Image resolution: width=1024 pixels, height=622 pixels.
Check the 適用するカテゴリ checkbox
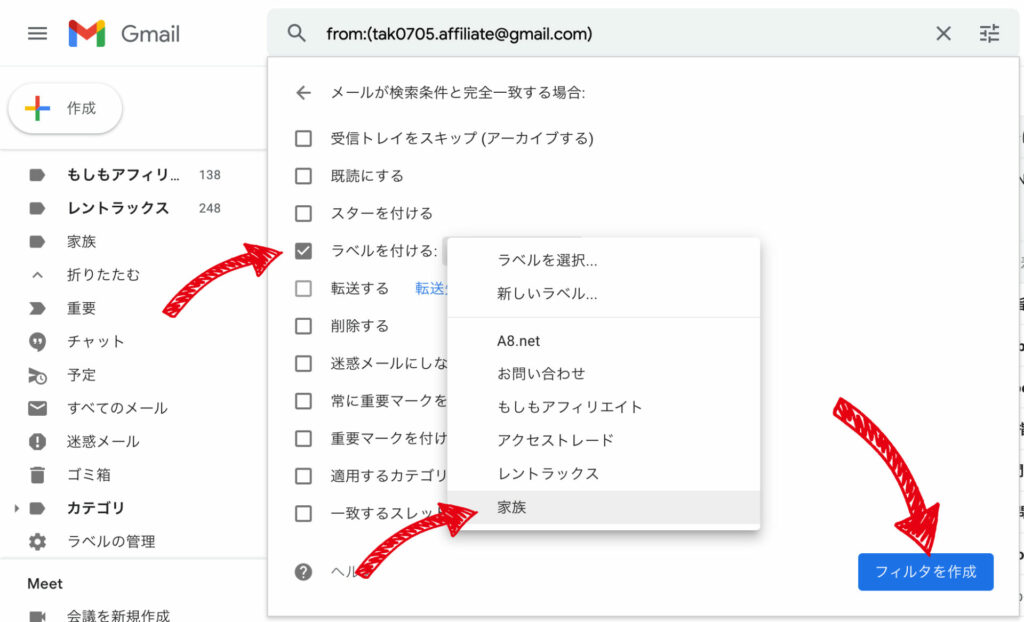(303, 476)
